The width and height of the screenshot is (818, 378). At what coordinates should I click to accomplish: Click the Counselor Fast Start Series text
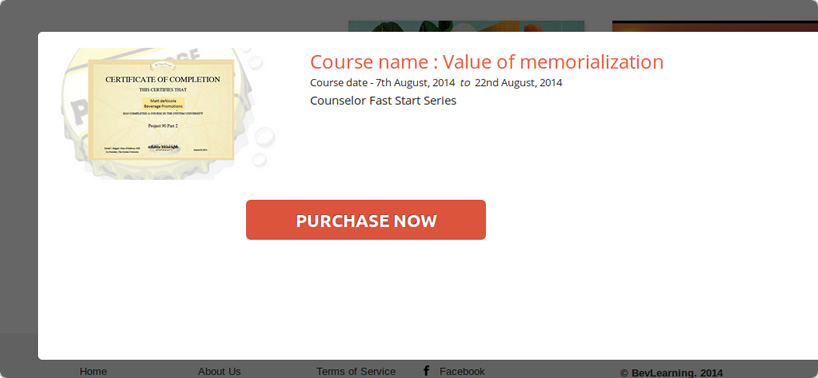383,101
